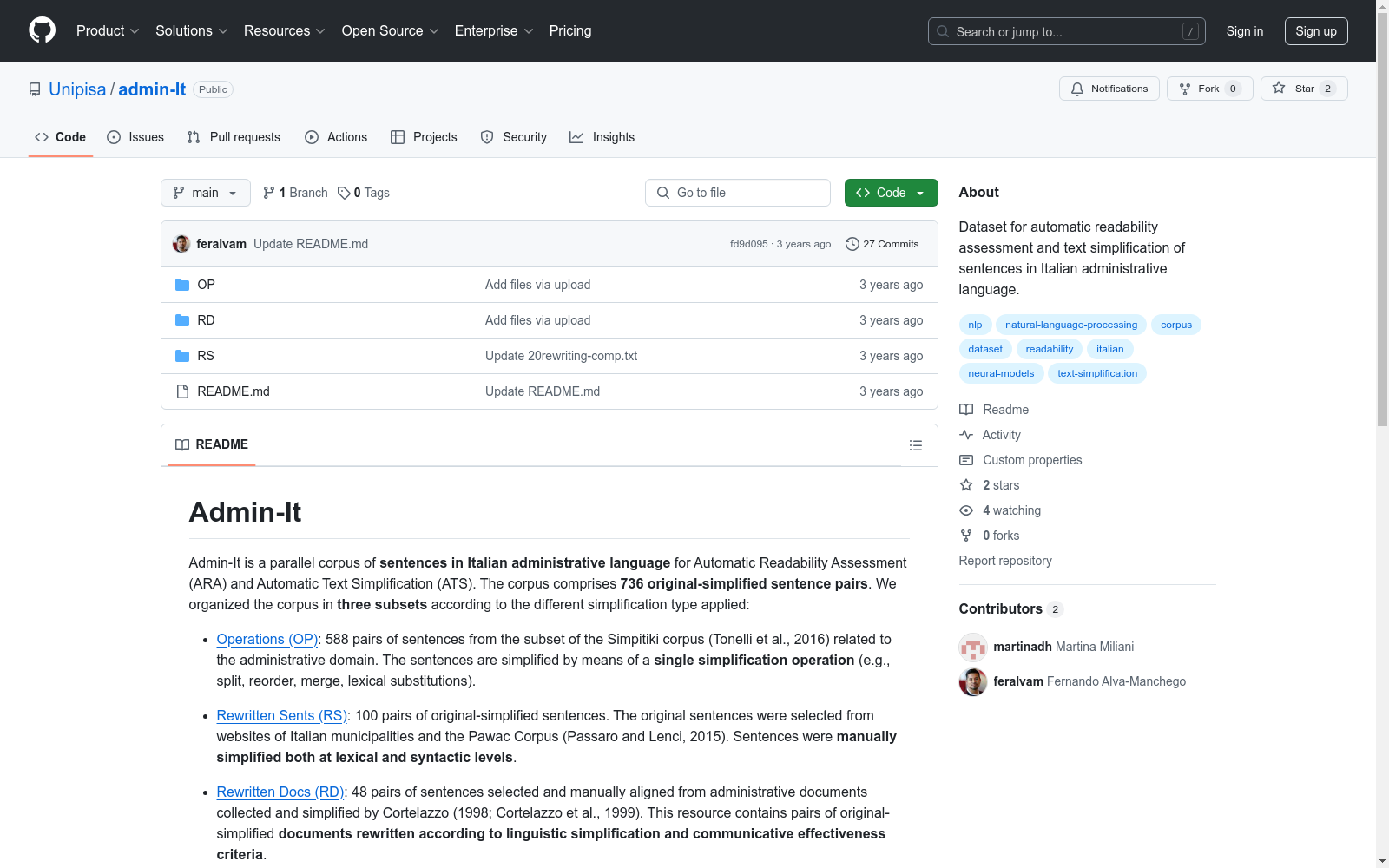1389x868 pixels.
Task: Open the green Code dropdown button
Action: pyautogui.click(x=892, y=193)
